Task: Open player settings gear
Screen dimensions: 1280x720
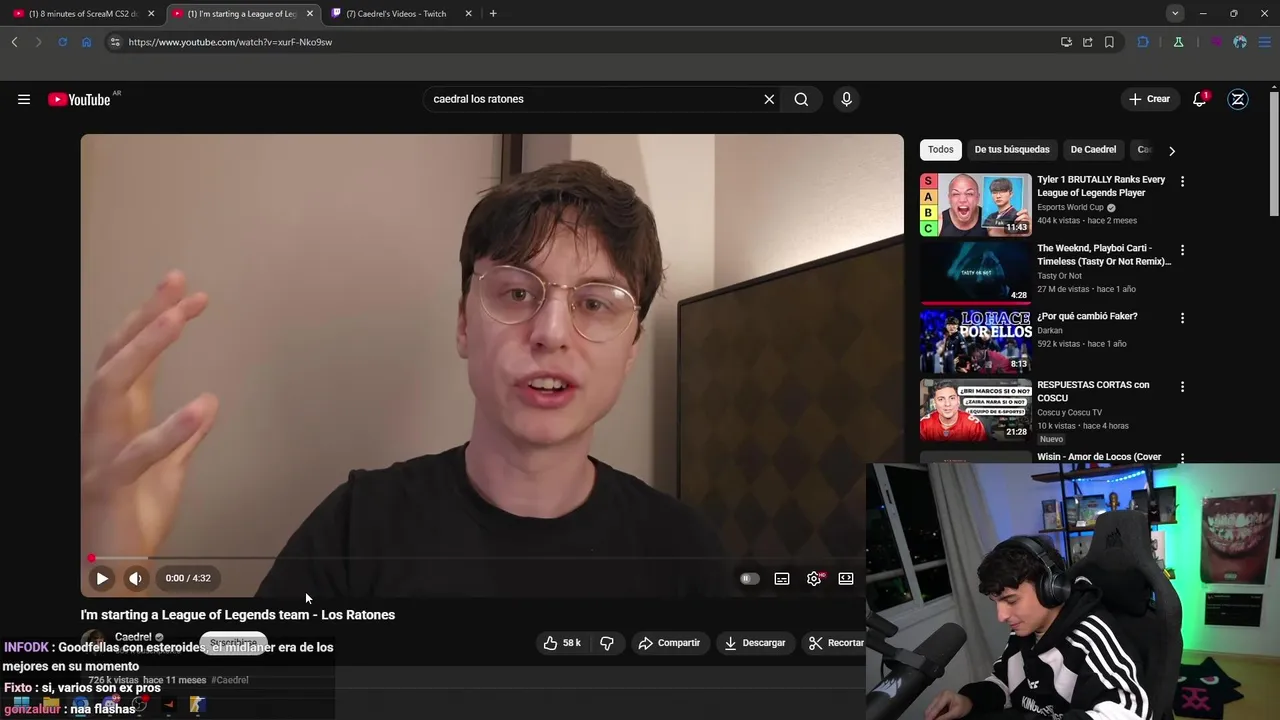Action: tap(814, 578)
